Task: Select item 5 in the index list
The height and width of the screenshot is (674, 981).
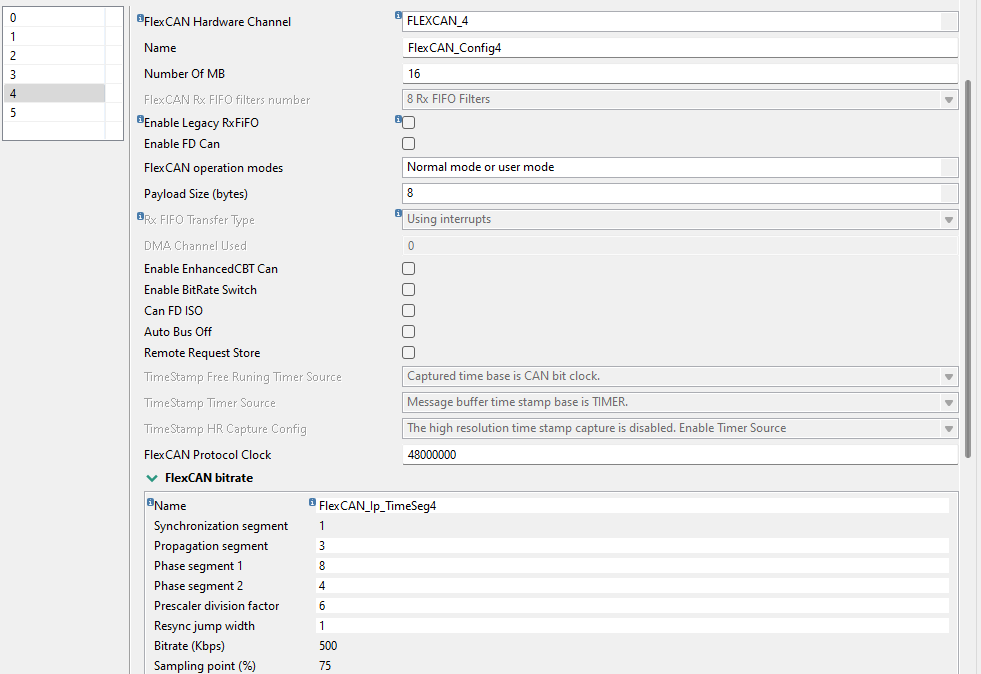Action: (54, 113)
